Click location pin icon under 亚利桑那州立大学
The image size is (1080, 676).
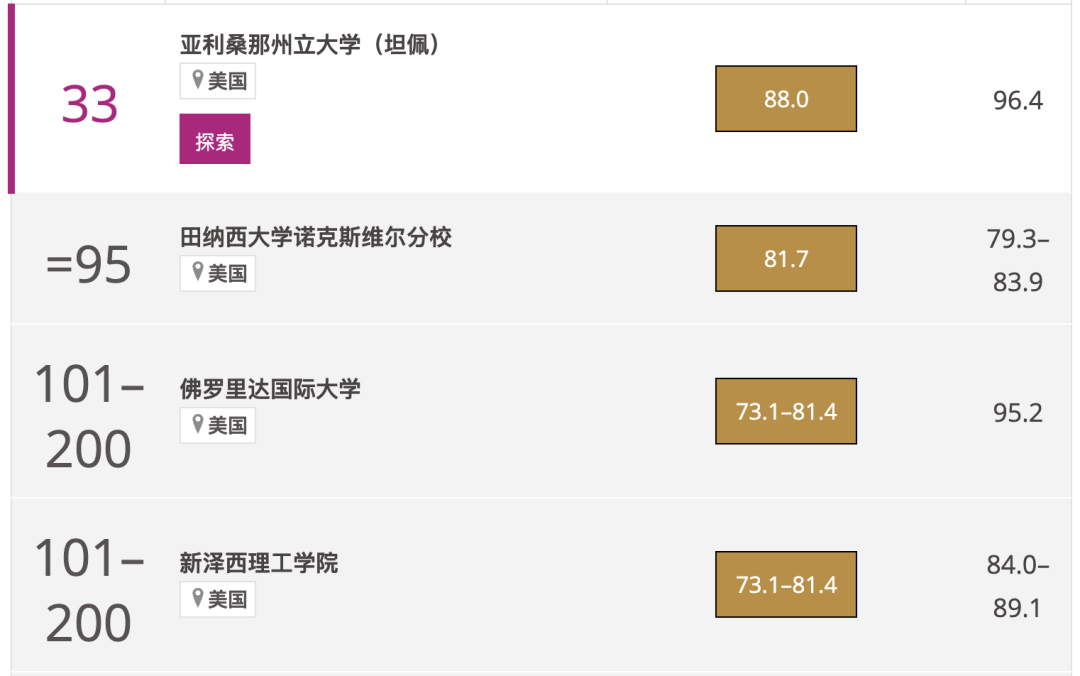[x=198, y=80]
